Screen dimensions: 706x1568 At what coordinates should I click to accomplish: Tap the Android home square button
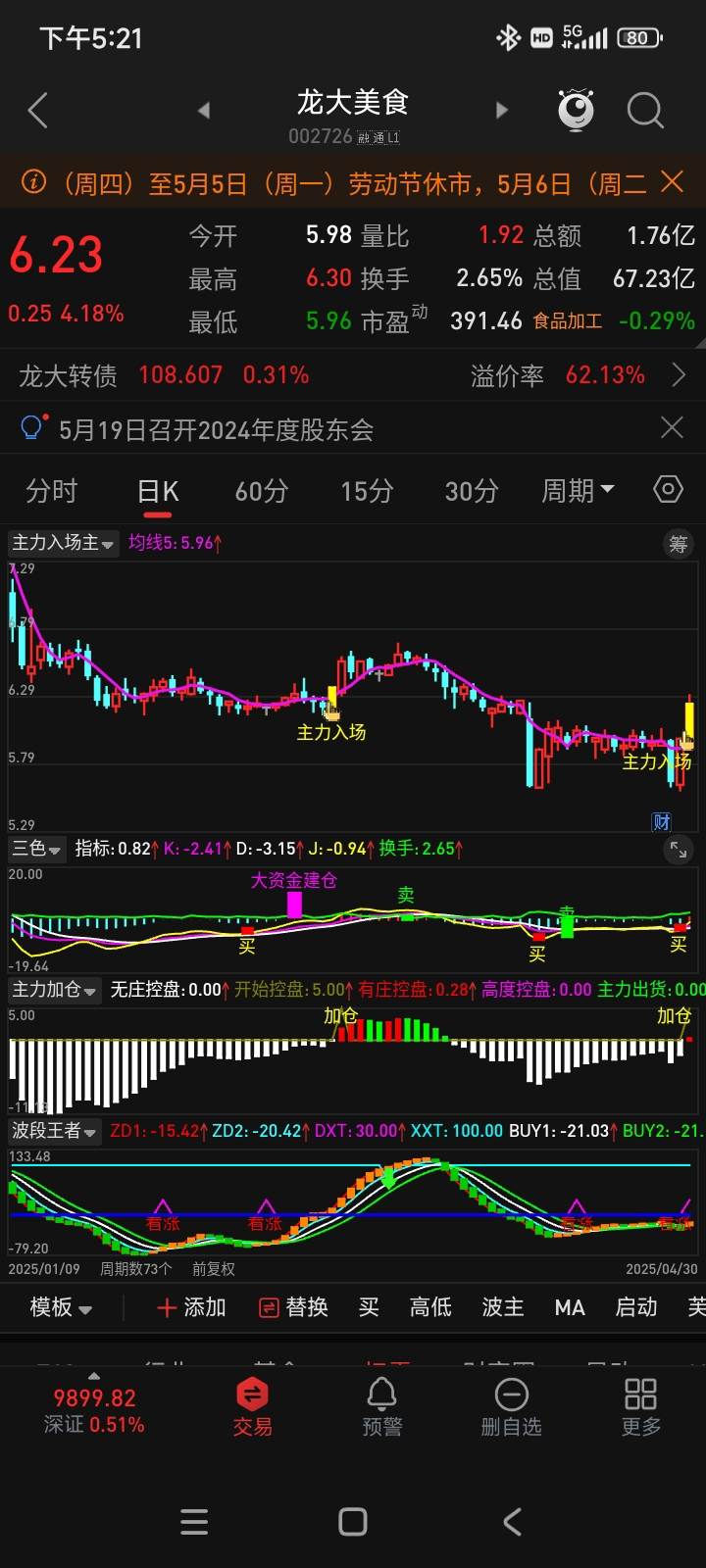click(x=353, y=1522)
